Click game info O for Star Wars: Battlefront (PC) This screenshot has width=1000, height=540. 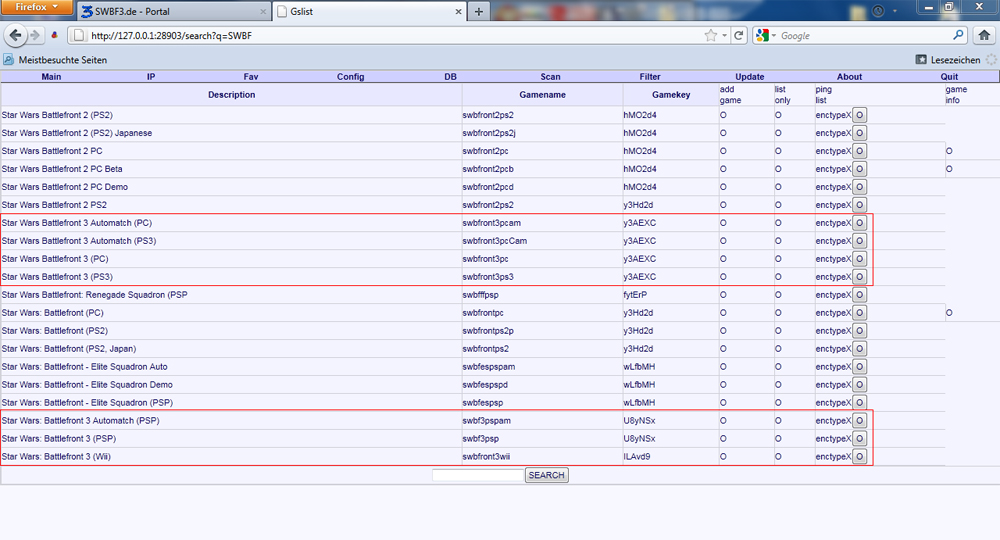click(x=949, y=313)
